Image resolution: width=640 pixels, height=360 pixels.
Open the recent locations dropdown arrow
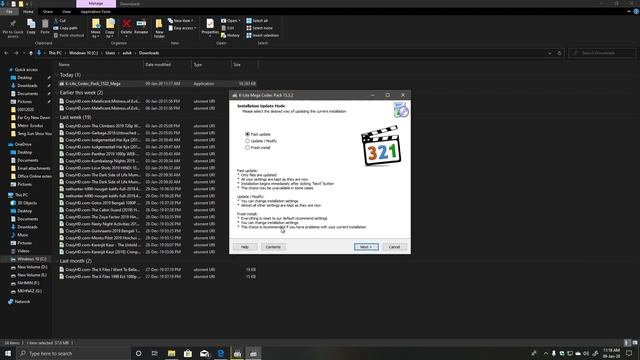[24, 53]
